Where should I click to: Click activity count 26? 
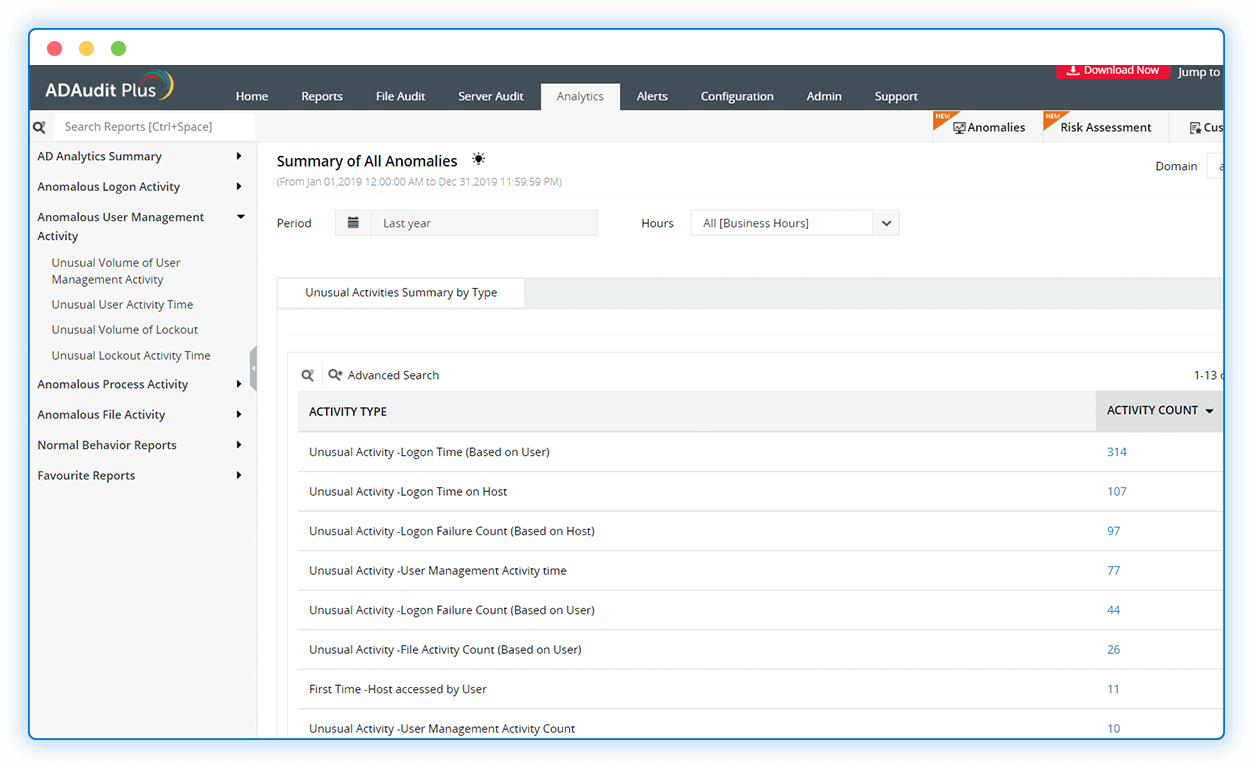(1113, 650)
